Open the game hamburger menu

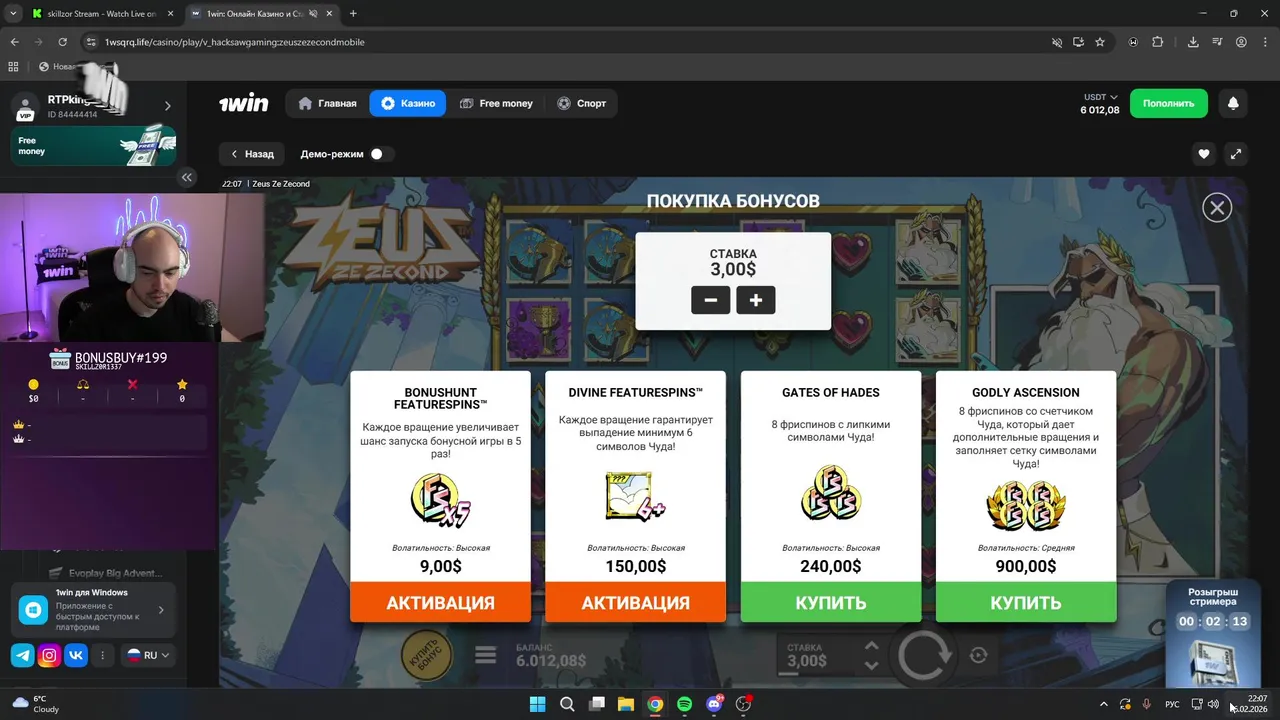[x=486, y=656]
